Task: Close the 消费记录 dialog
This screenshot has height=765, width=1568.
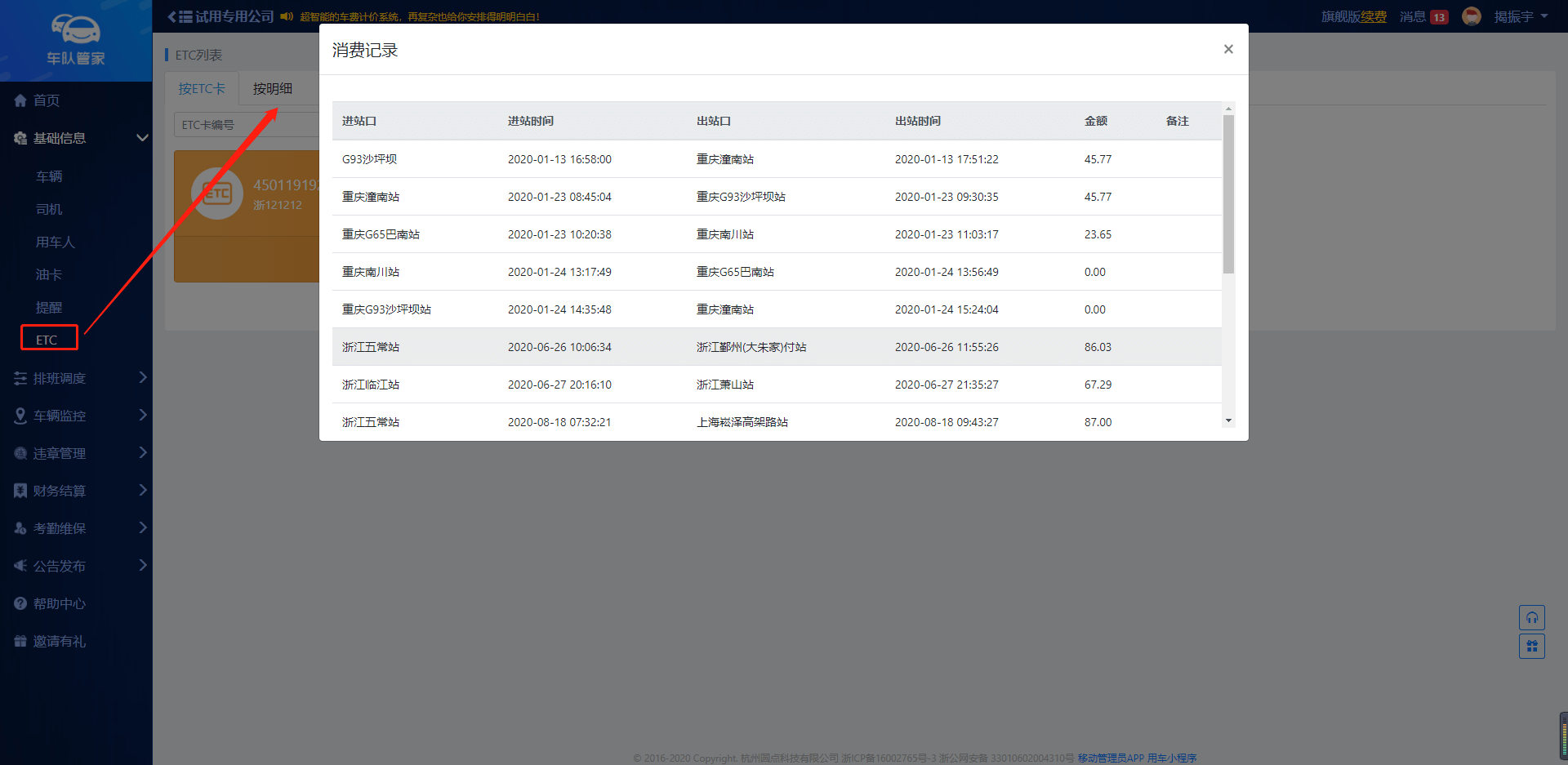Action: pyautogui.click(x=1227, y=49)
